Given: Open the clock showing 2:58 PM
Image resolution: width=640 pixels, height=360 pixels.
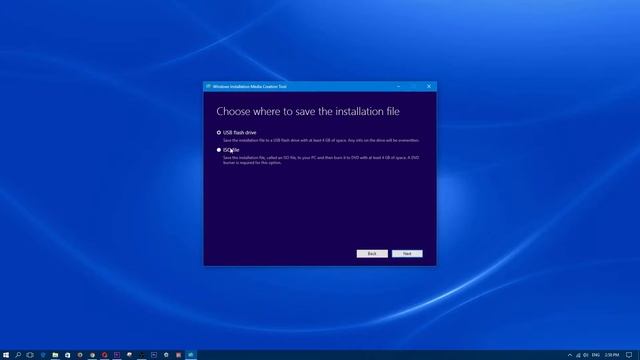Looking at the screenshot, I should click(611, 355).
